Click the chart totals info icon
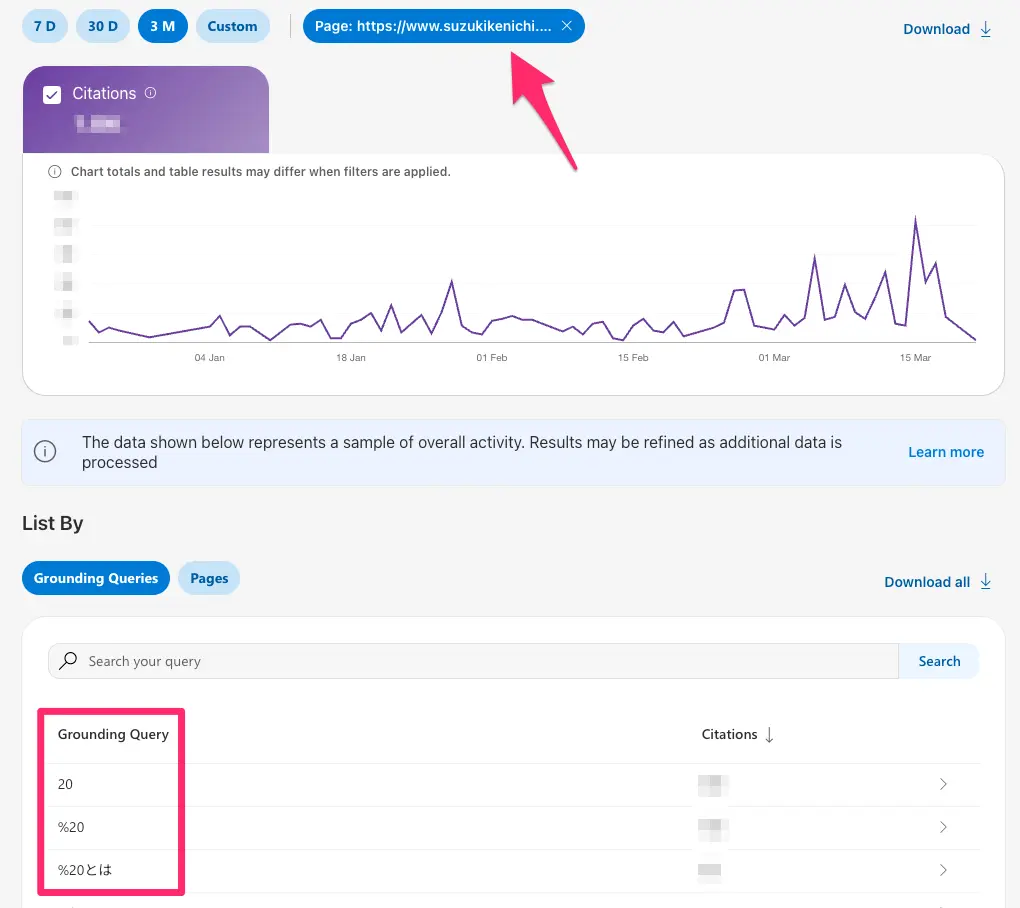Image resolution: width=1020 pixels, height=908 pixels. (x=56, y=172)
